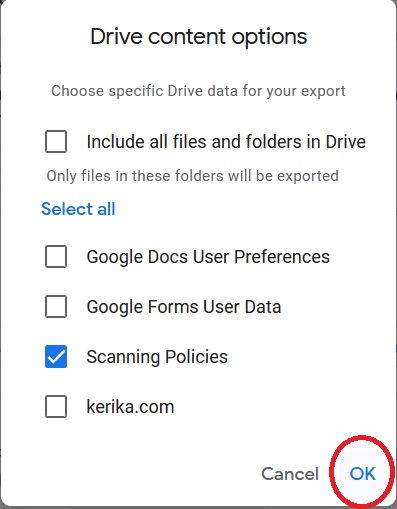This screenshot has width=397, height=509.
Task: Click the 'kerika.com' folder label
Action: coord(130,407)
